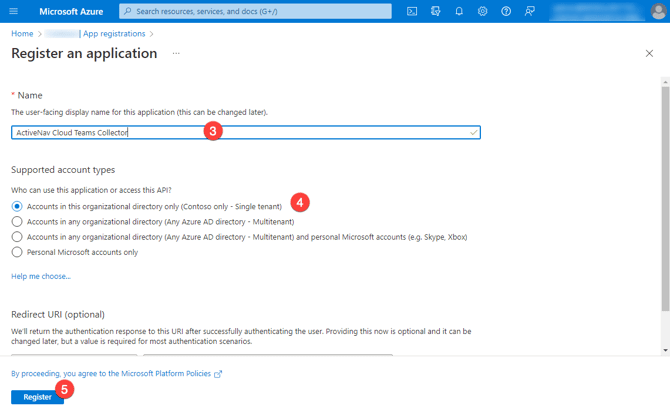Close the Register an application pane
Viewport: 670px width, 416px height.
[x=649, y=53]
